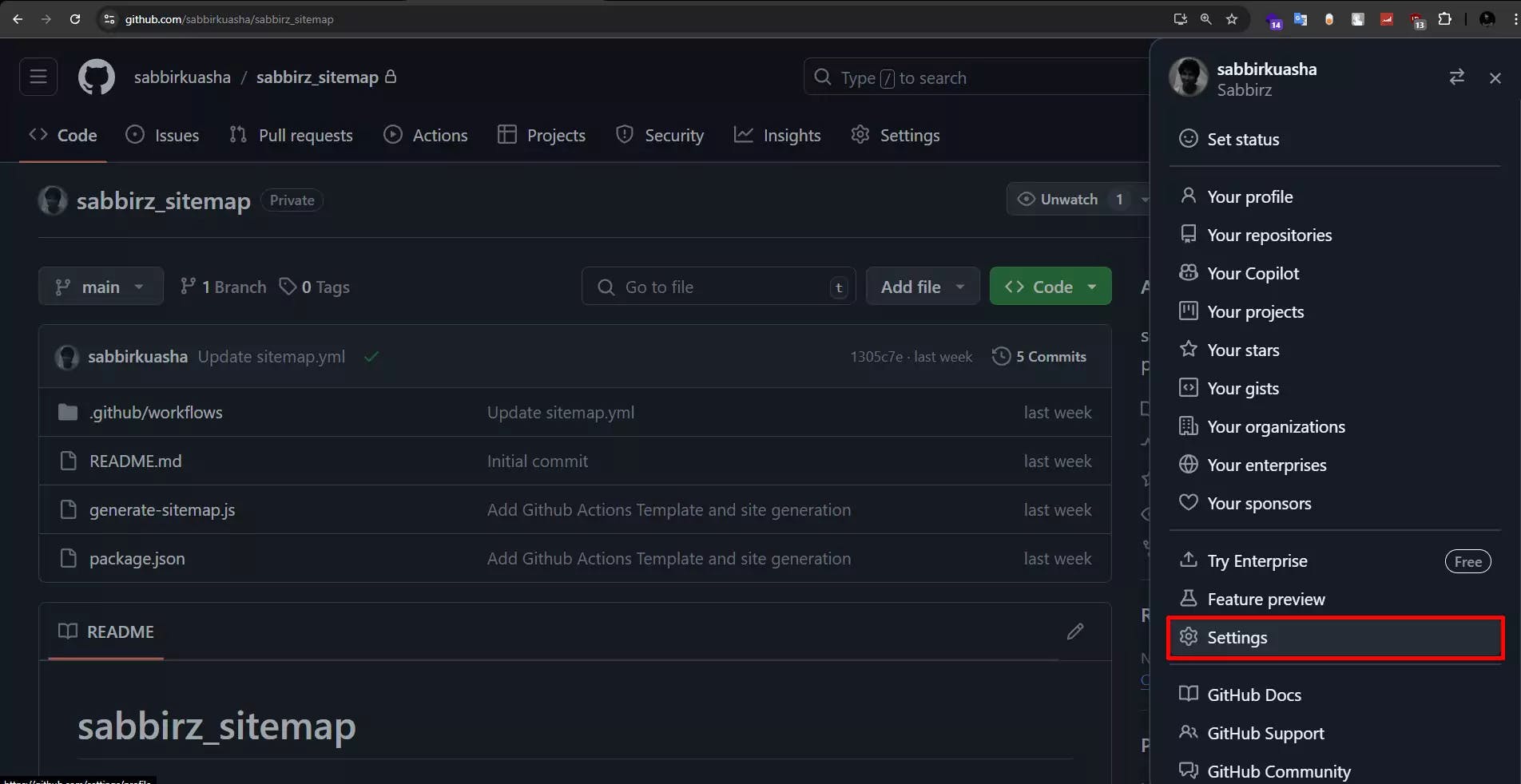Select Your Copilot menu item
The image size is (1521, 784).
point(1335,273)
